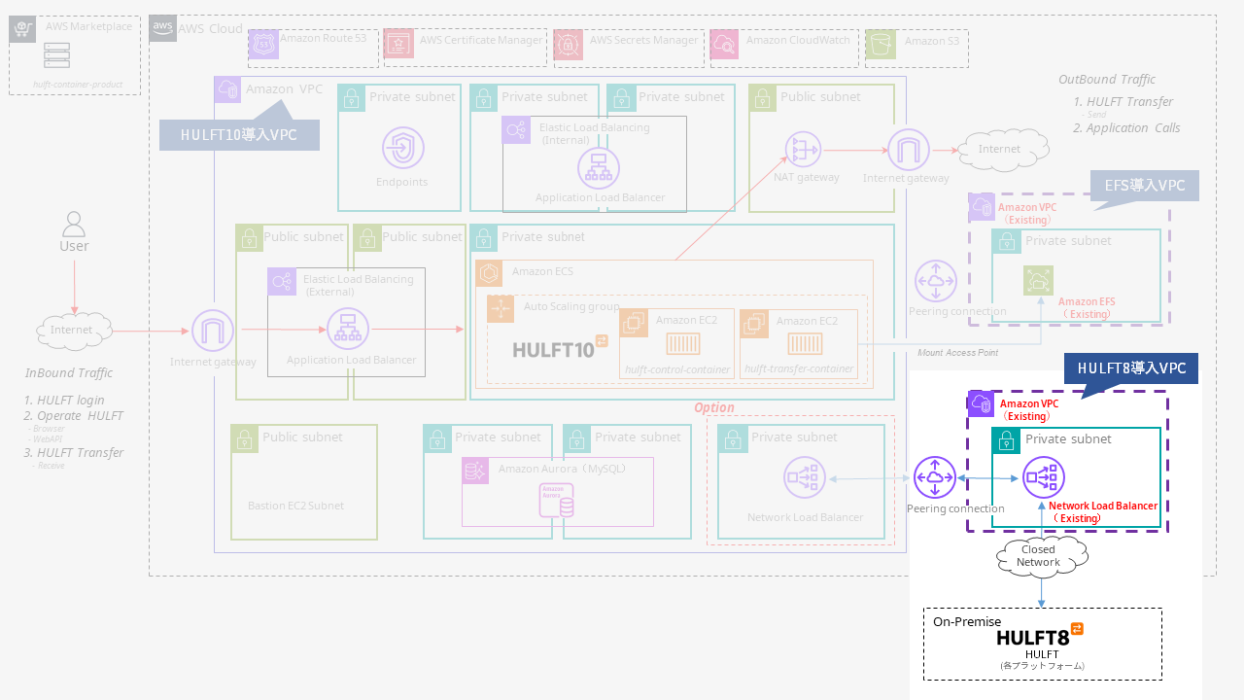The width and height of the screenshot is (1244, 700).
Task: Select the Internet cloud in OutBound path
Action: click(x=1004, y=150)
